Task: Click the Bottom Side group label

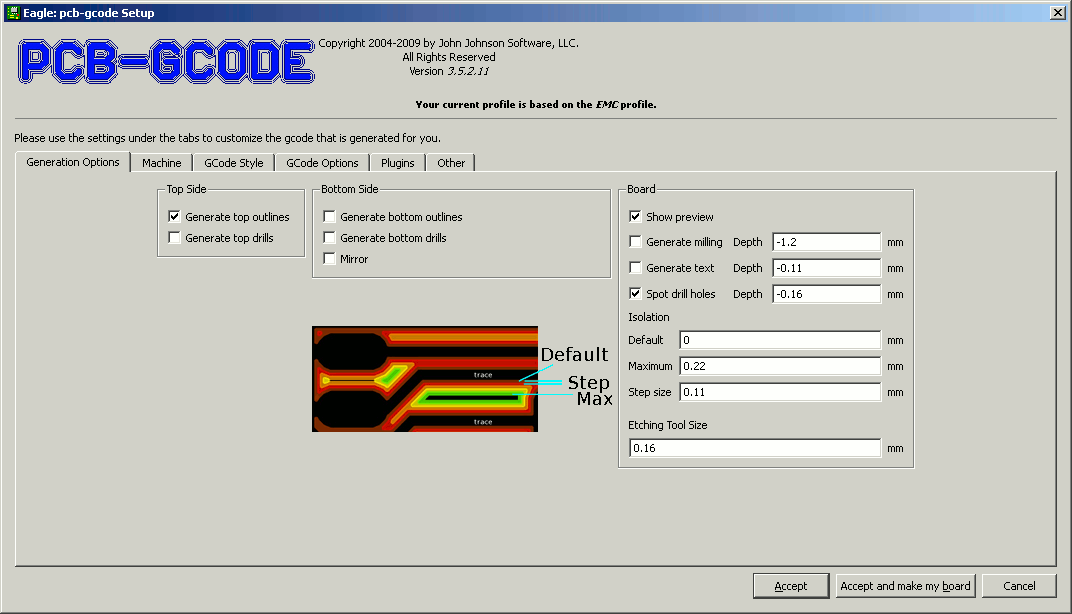Action: tap(349, 189)
